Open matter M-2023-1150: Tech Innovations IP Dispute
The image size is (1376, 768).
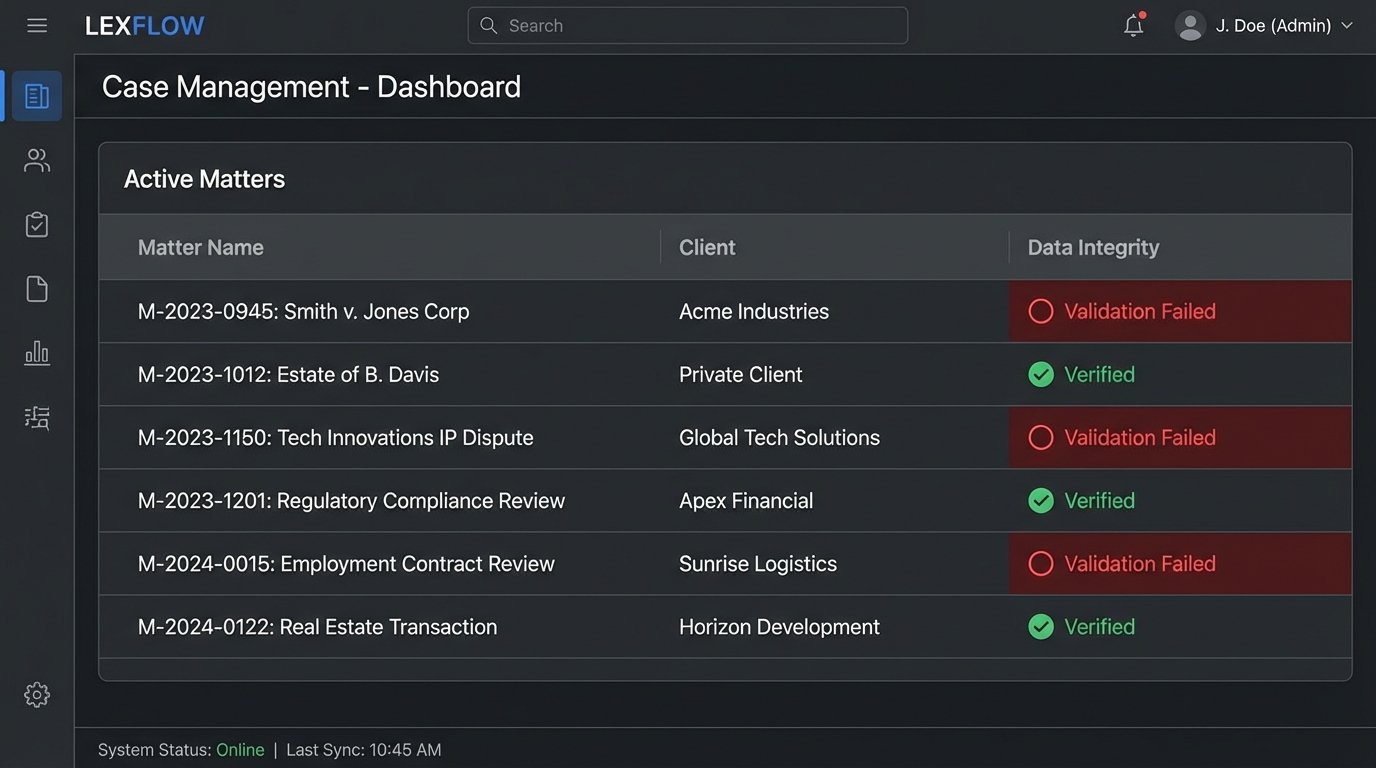[x=335, y=437]
